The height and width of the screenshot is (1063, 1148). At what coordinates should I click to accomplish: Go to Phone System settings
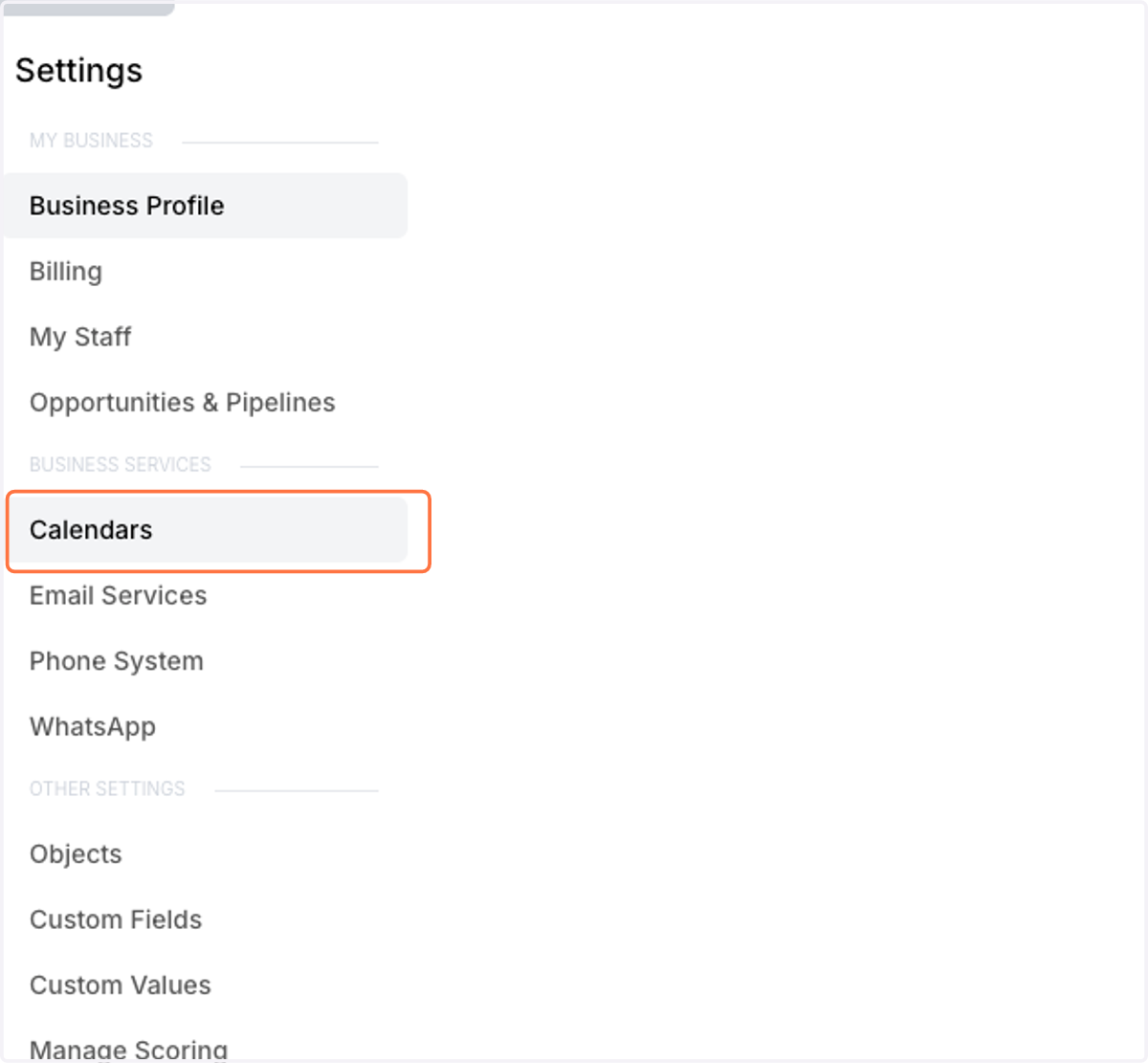tap(117, 661)
